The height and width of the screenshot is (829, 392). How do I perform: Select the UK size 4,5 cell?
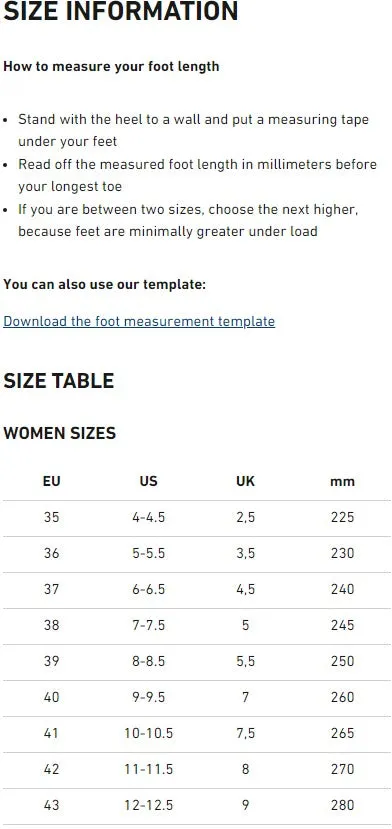(x=245, y=589)
